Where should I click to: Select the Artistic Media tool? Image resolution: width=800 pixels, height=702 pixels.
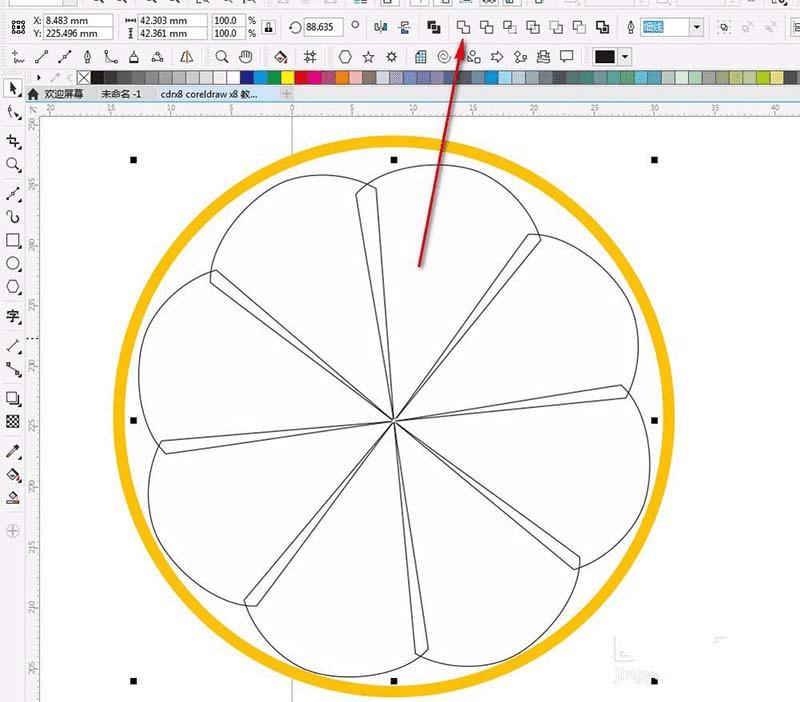[x=13, y=217]
